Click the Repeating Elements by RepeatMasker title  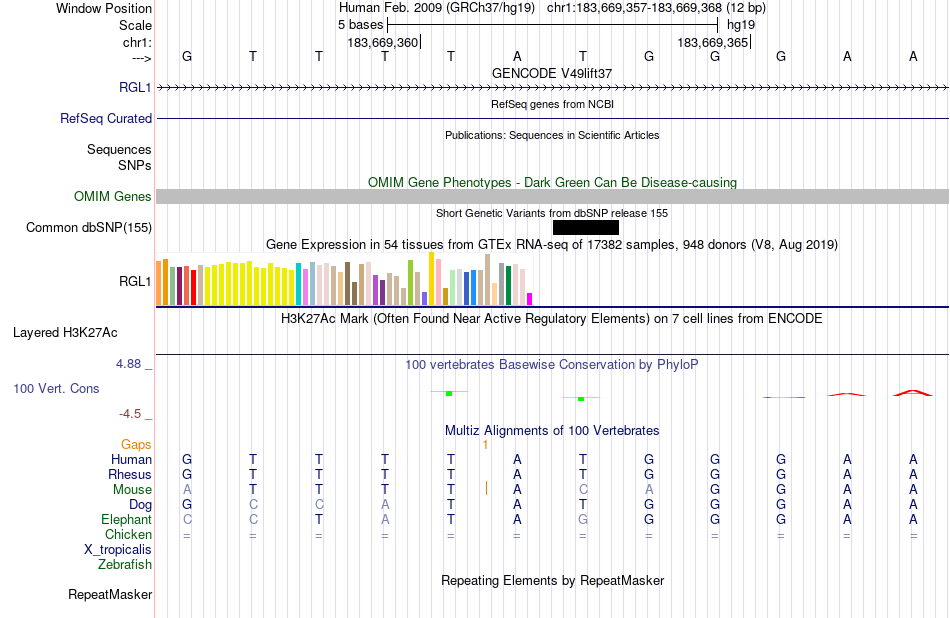(553, 580)
